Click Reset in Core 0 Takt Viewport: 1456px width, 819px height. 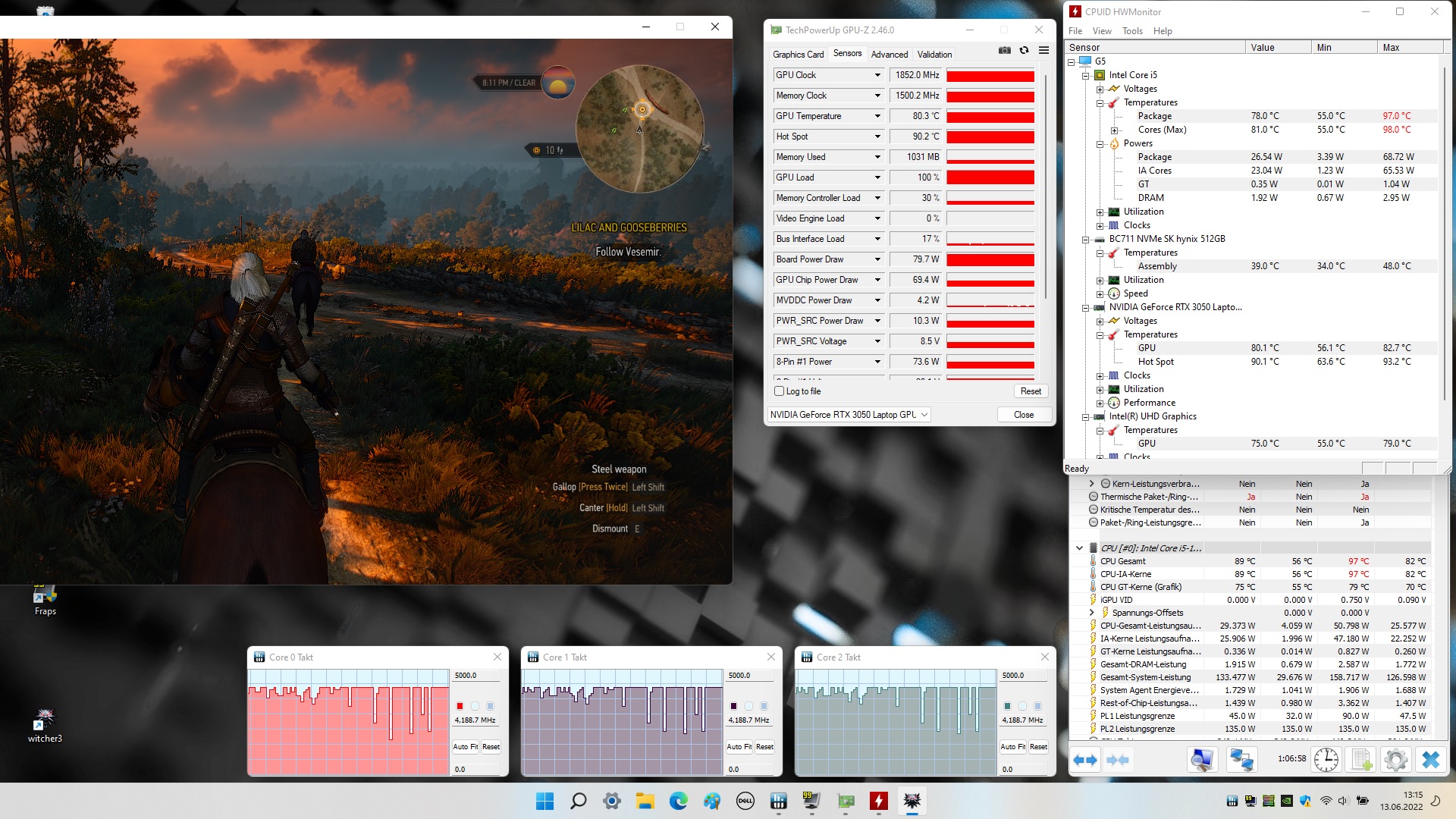[x=491, y=747]
